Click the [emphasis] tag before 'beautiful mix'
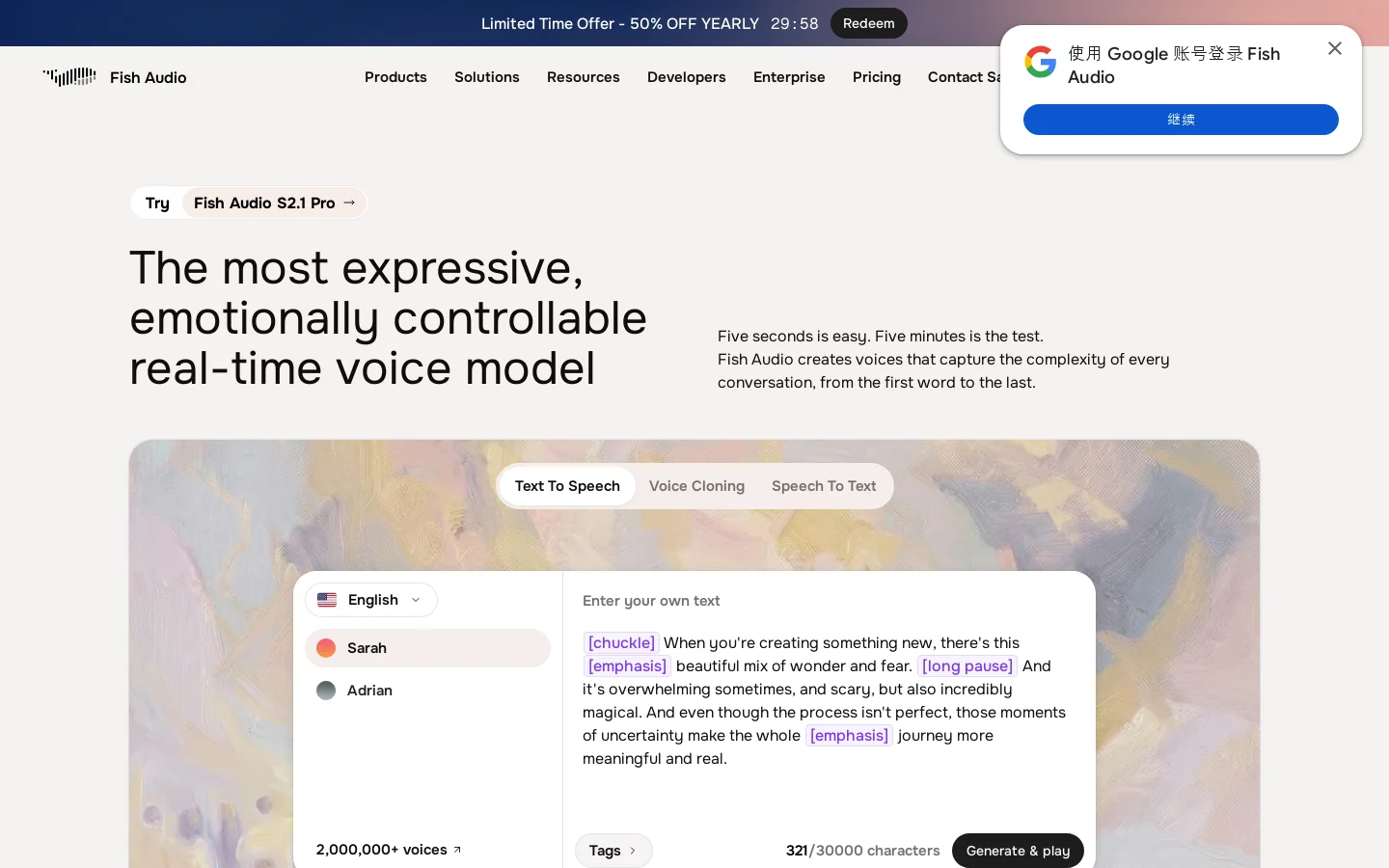The height and width of the screenshot is (868, 1389). 627,665
